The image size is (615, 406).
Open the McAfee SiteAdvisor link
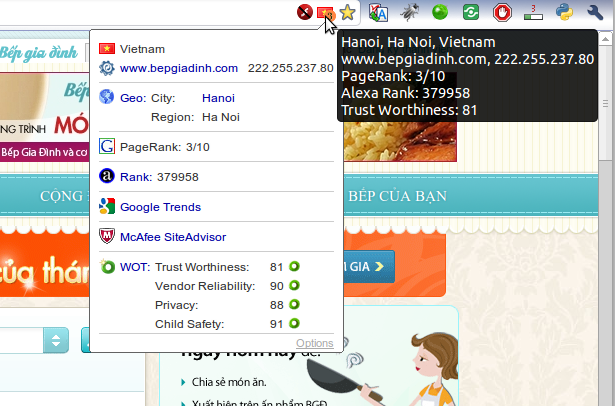coord(173,237)
